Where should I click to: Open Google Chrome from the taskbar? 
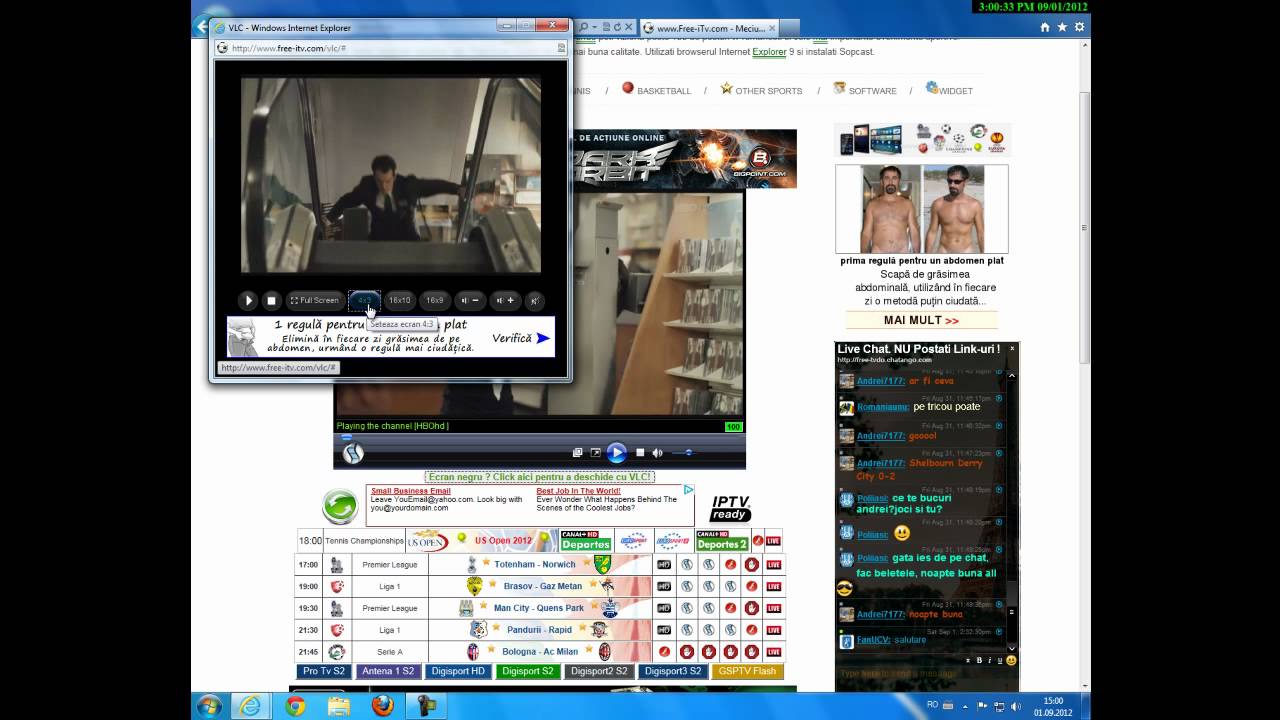click(x=295, y=706)
